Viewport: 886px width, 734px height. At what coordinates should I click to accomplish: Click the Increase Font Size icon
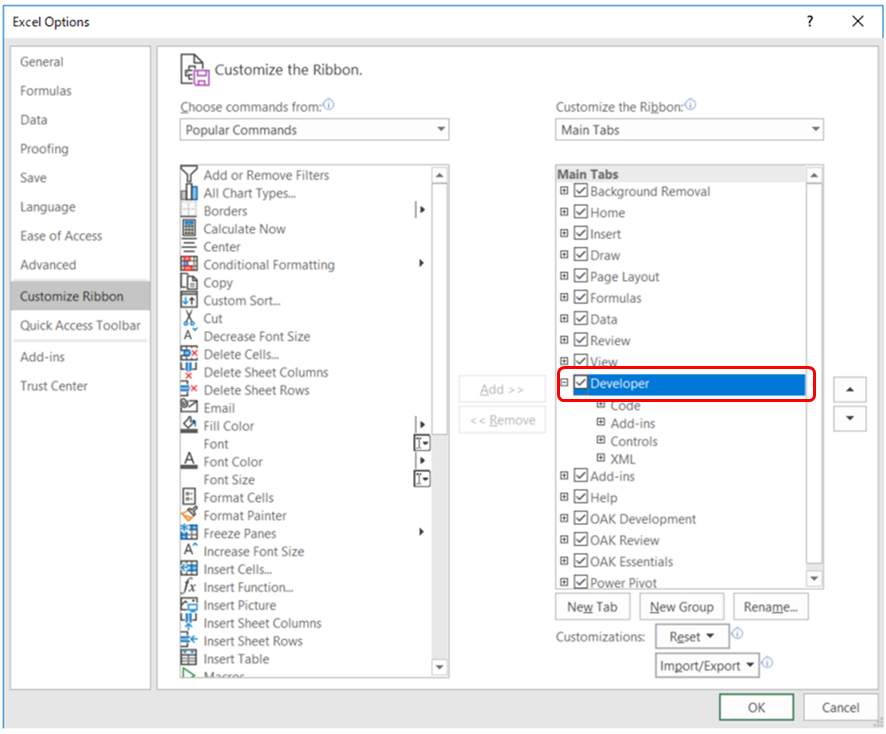tap(189, 551)
